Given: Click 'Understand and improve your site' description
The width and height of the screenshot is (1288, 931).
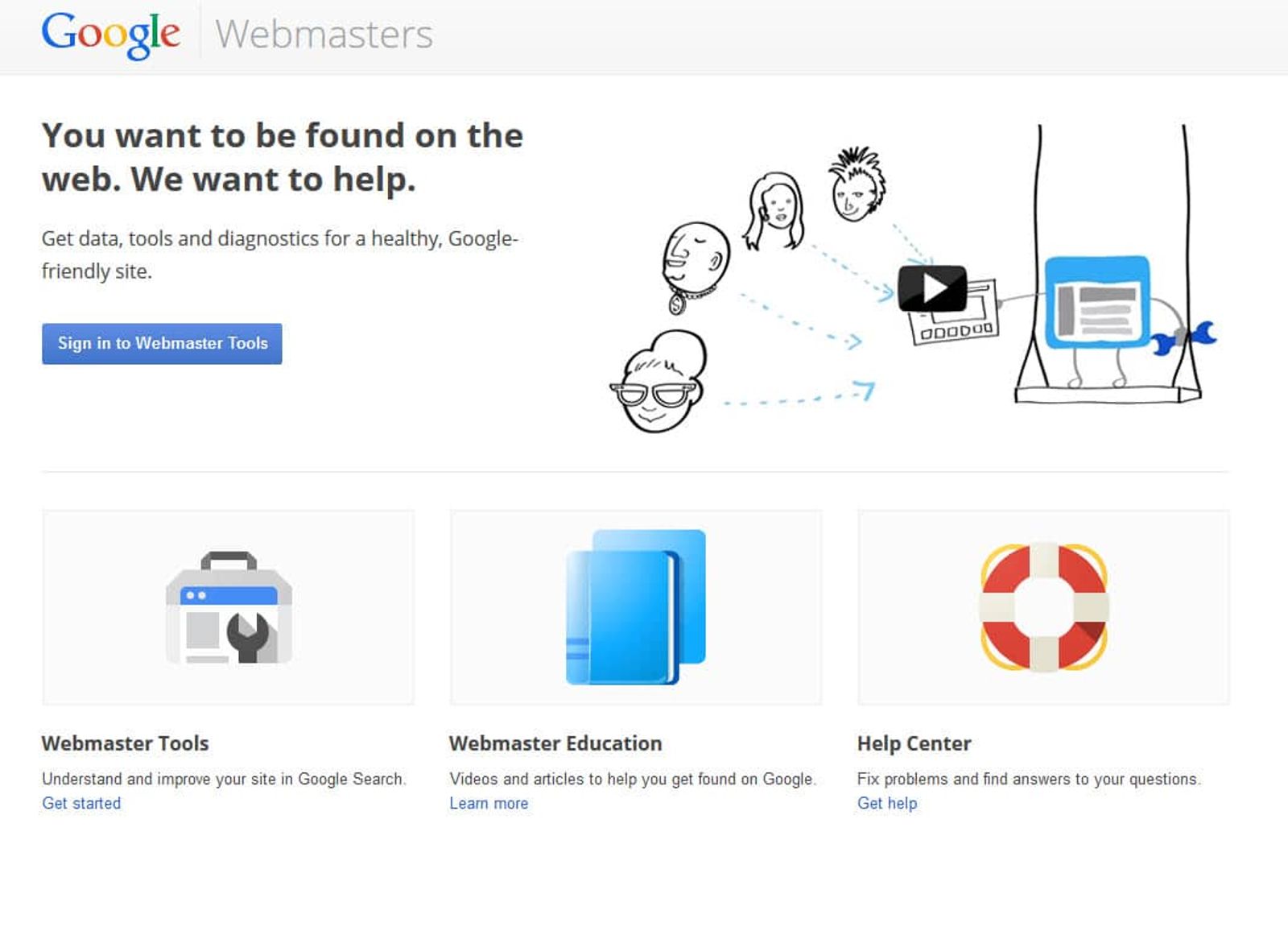Looking at the screenshot, I should tap(224, 779).
